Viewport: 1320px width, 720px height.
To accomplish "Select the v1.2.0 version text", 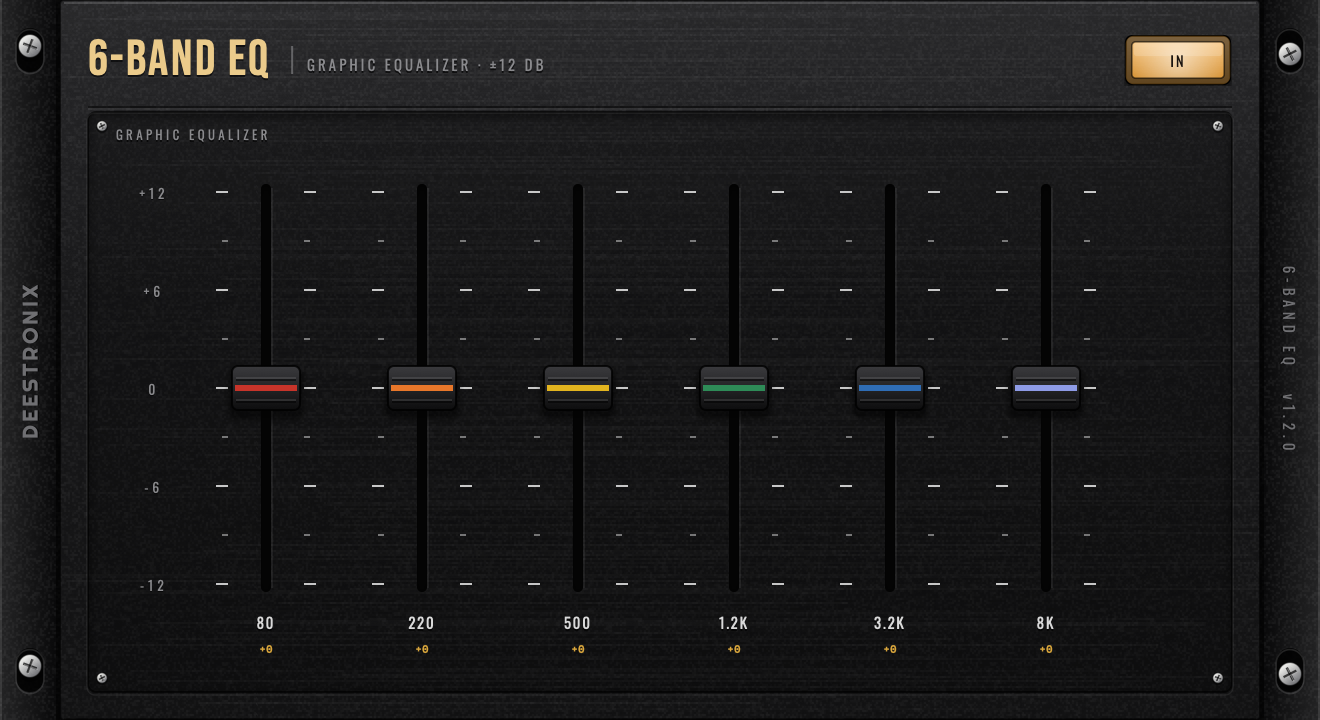I will coord(1289,422).
